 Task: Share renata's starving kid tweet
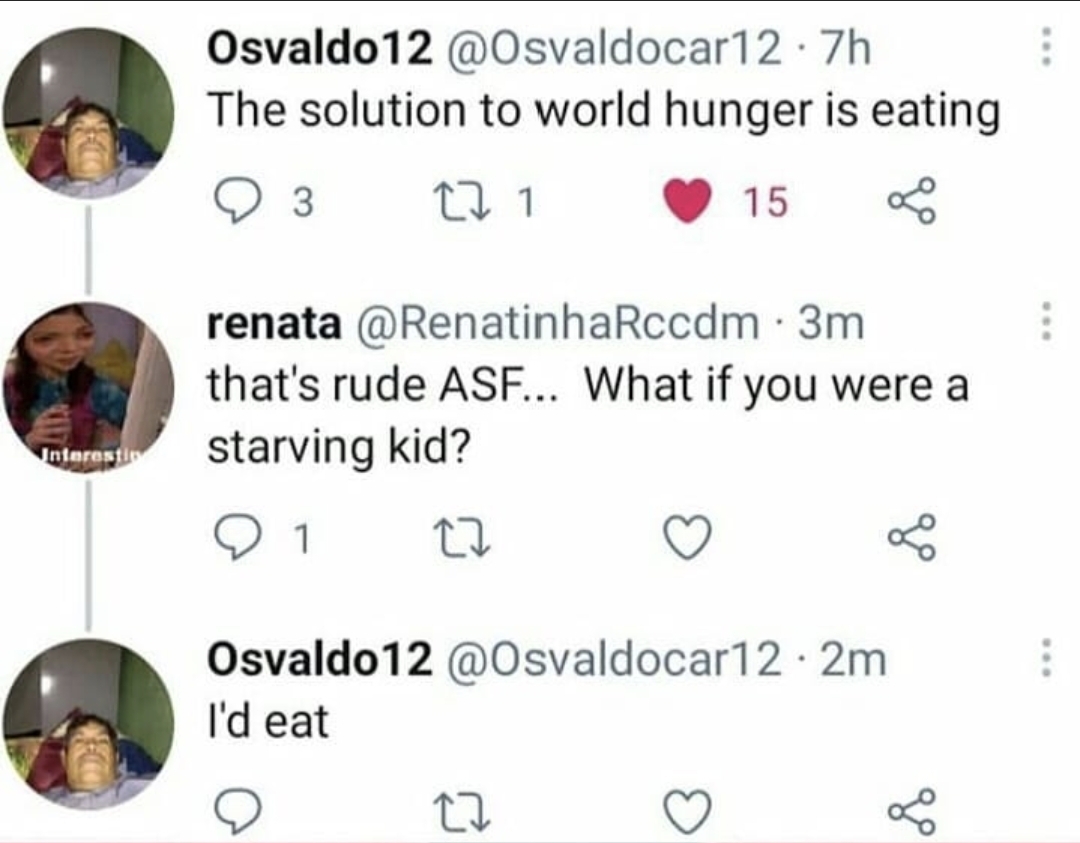[x=911, y=540]
